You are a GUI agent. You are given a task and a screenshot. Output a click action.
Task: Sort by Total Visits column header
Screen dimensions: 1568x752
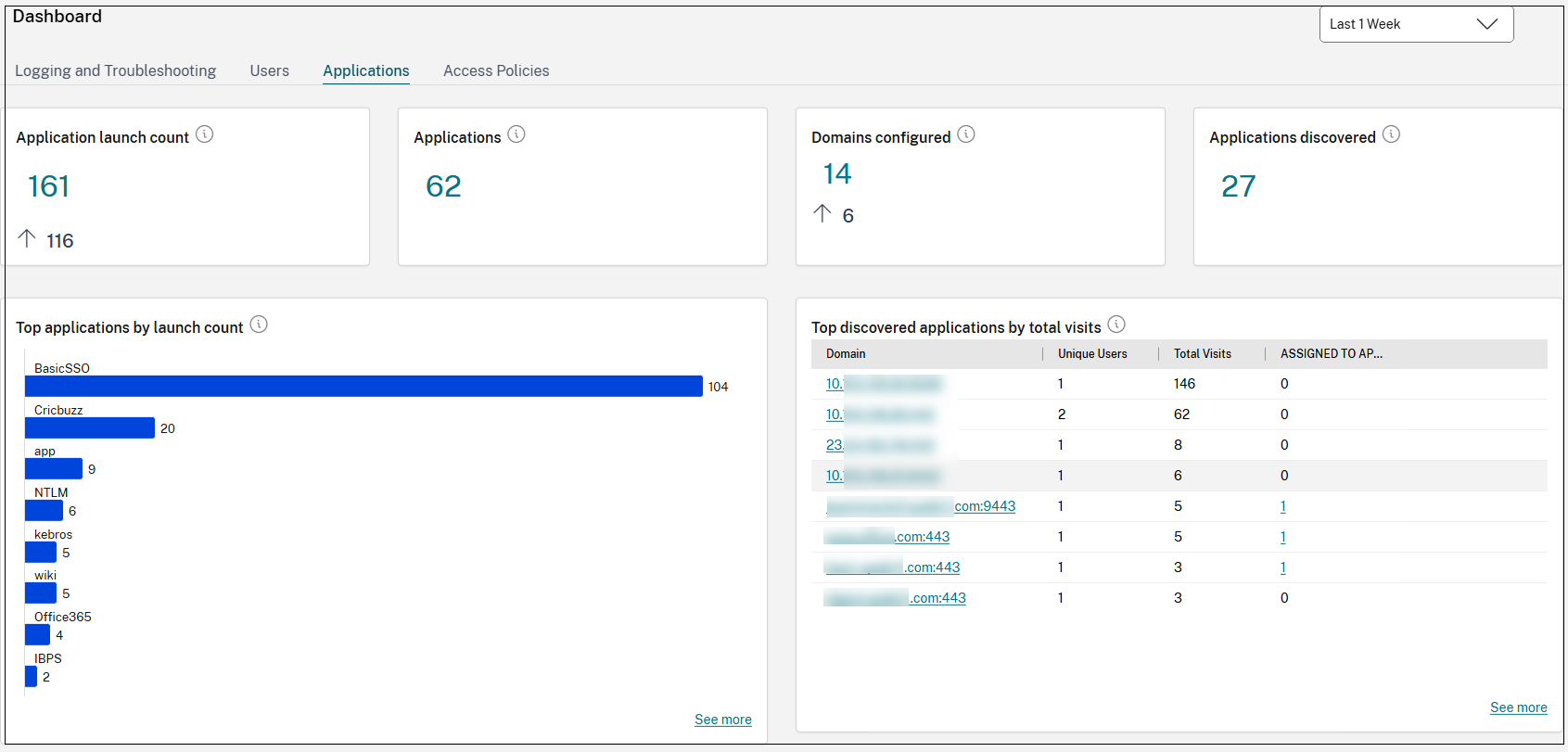pos(1202,354)
